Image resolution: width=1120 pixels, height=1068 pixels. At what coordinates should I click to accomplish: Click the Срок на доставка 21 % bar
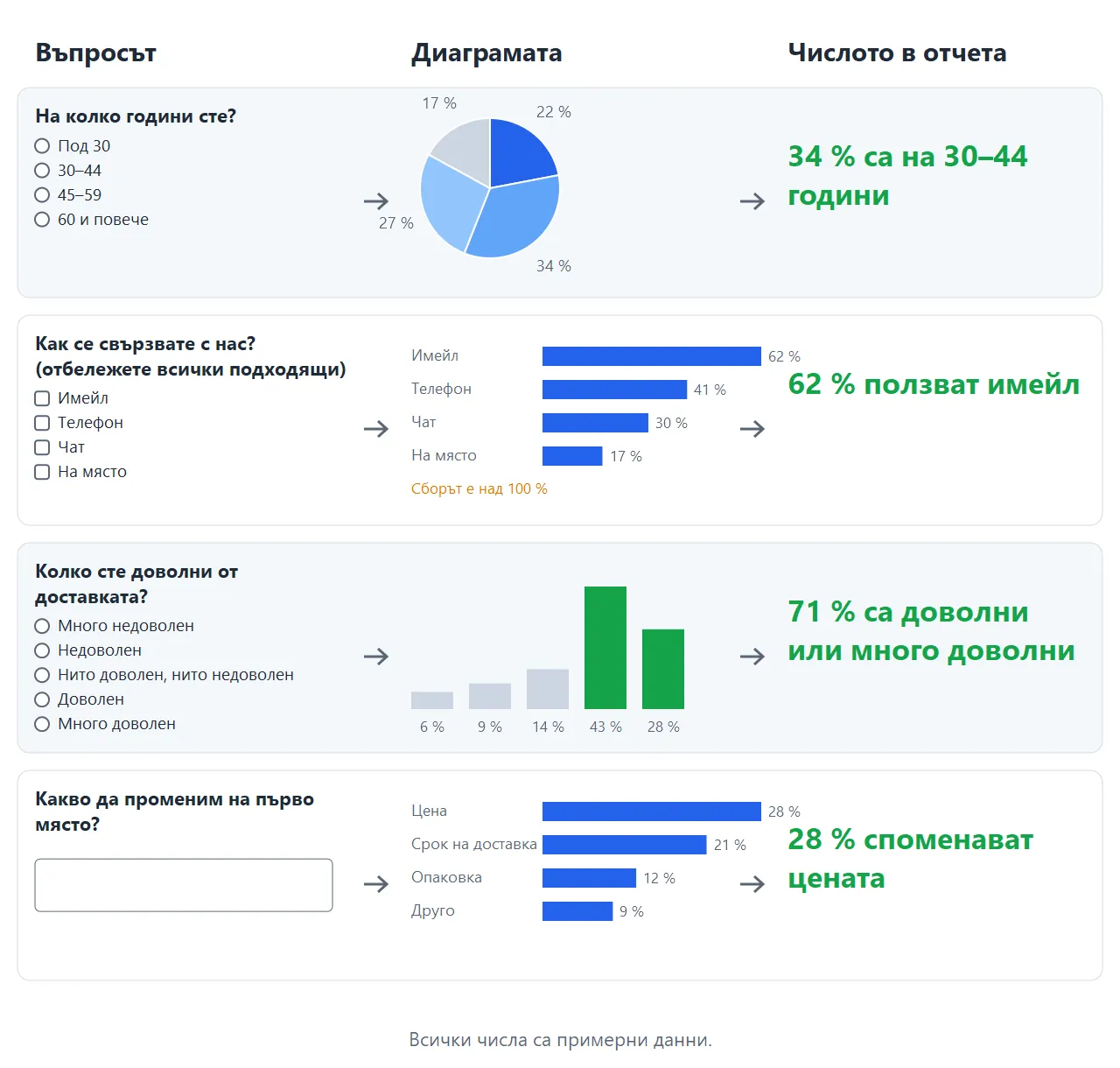coord(625,845)
